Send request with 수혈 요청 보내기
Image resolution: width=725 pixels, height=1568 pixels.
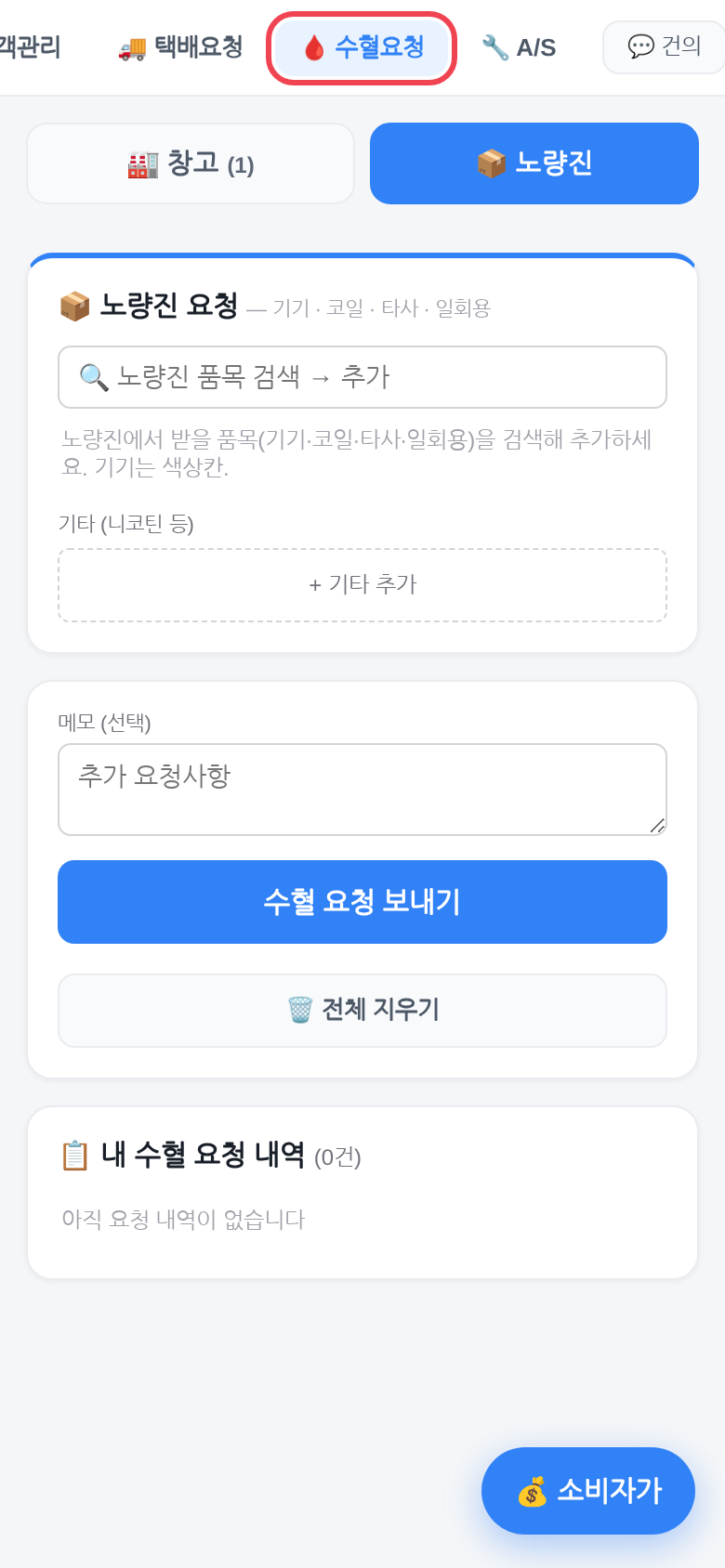(x=362, y=902)
